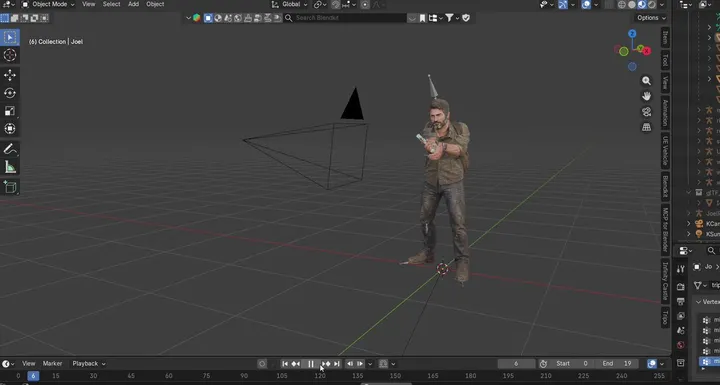Open the Select menu
The width and height of the screenshot is (720, 385).
click(112, 4)
